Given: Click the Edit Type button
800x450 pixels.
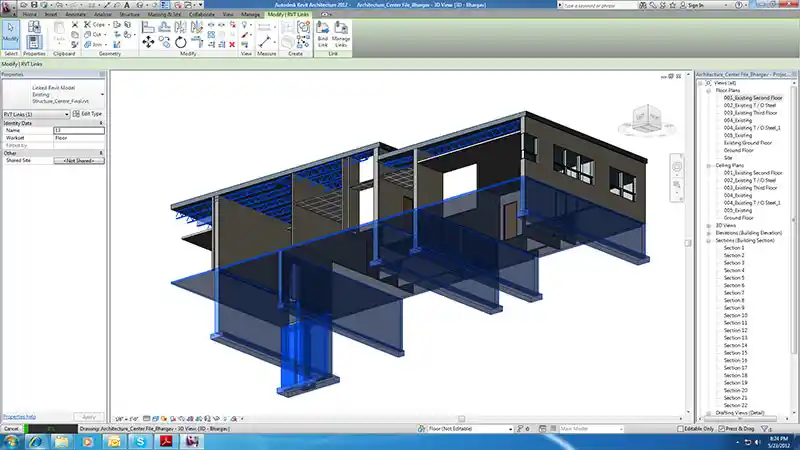Looking at the screenshot, I should click(x=88, y=114).
